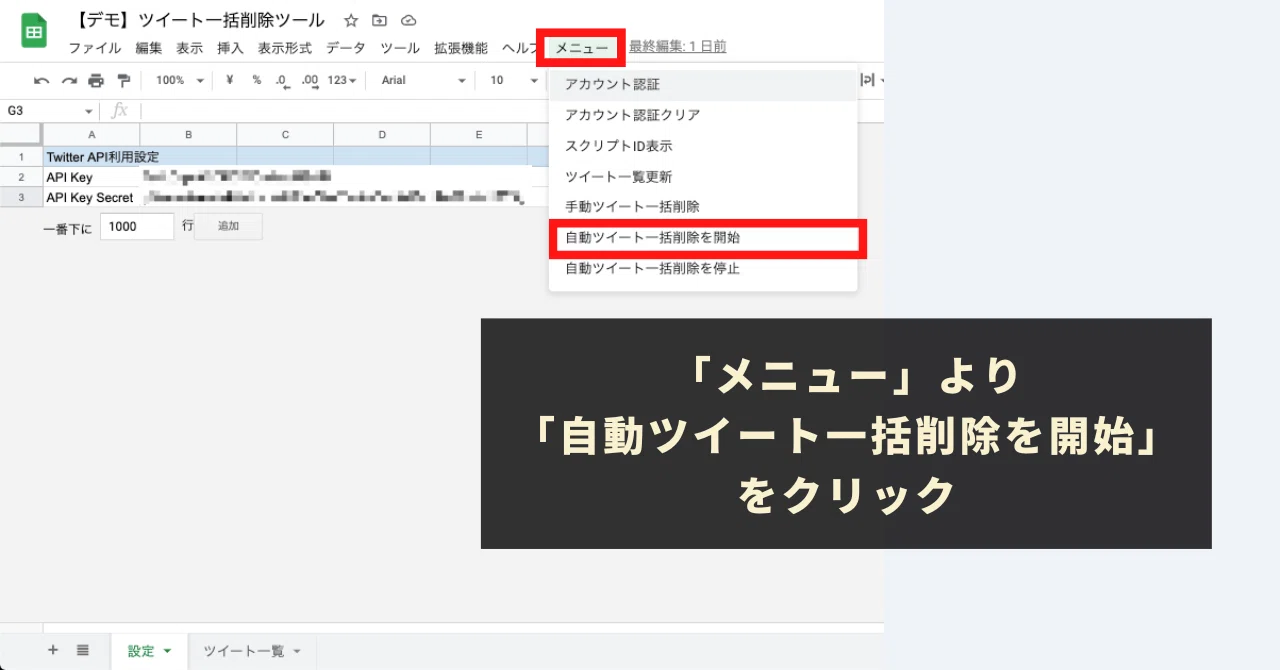Open the 挿入 menu

point(231,48)
